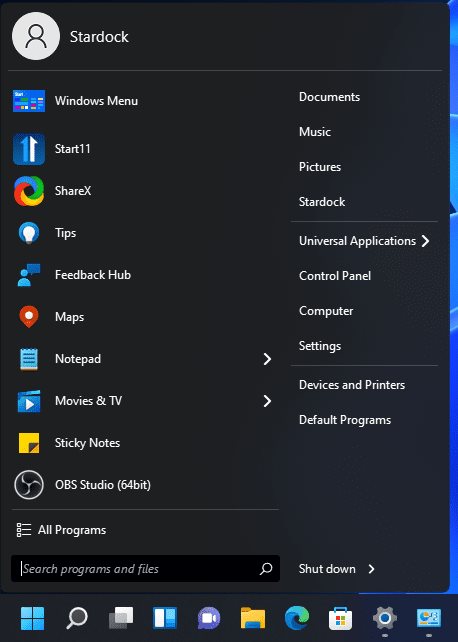Open the OBS Studio (64bit) icon
This screenshot has height=642, width=458.
click(x=29, y=485)
